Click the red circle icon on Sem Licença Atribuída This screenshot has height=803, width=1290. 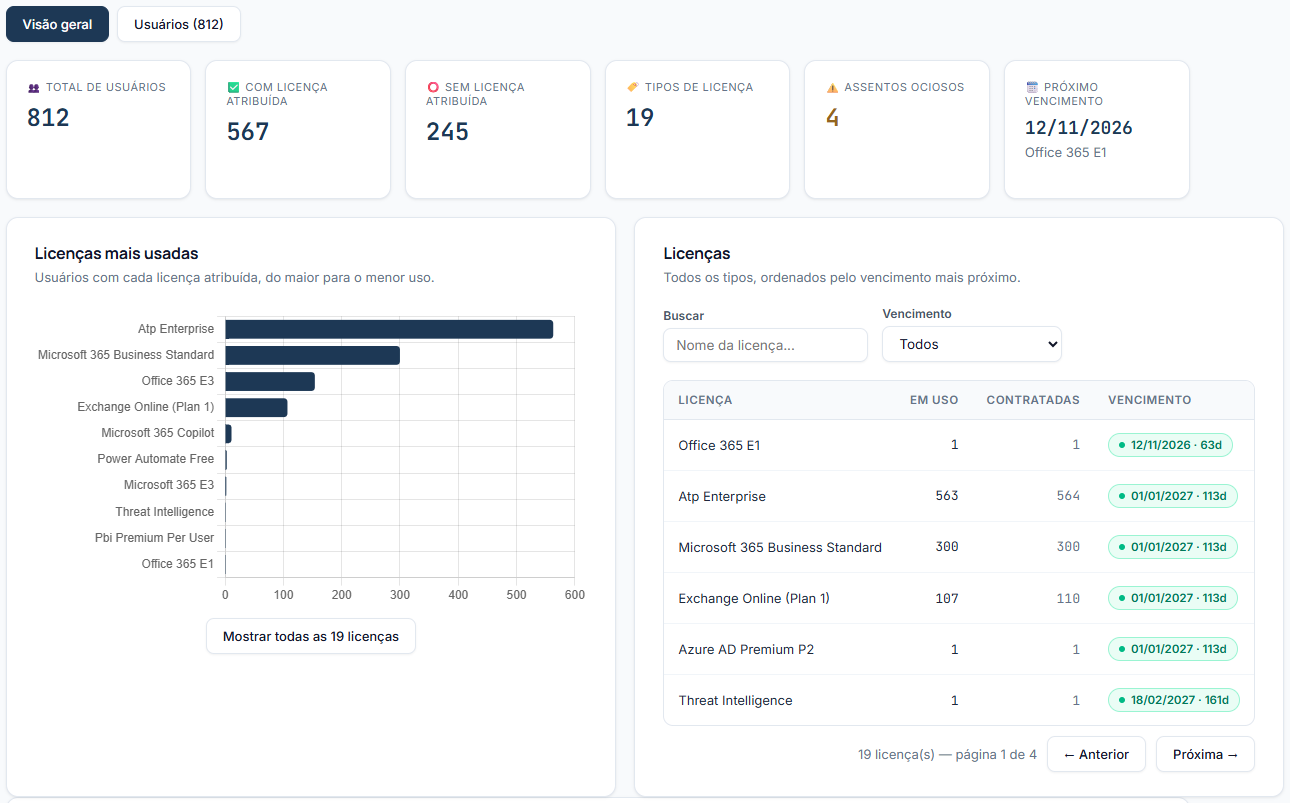click(433, 88)
